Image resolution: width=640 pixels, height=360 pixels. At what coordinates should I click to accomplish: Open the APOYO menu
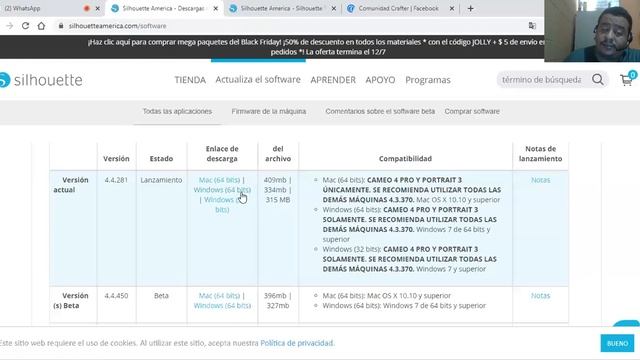380,80
